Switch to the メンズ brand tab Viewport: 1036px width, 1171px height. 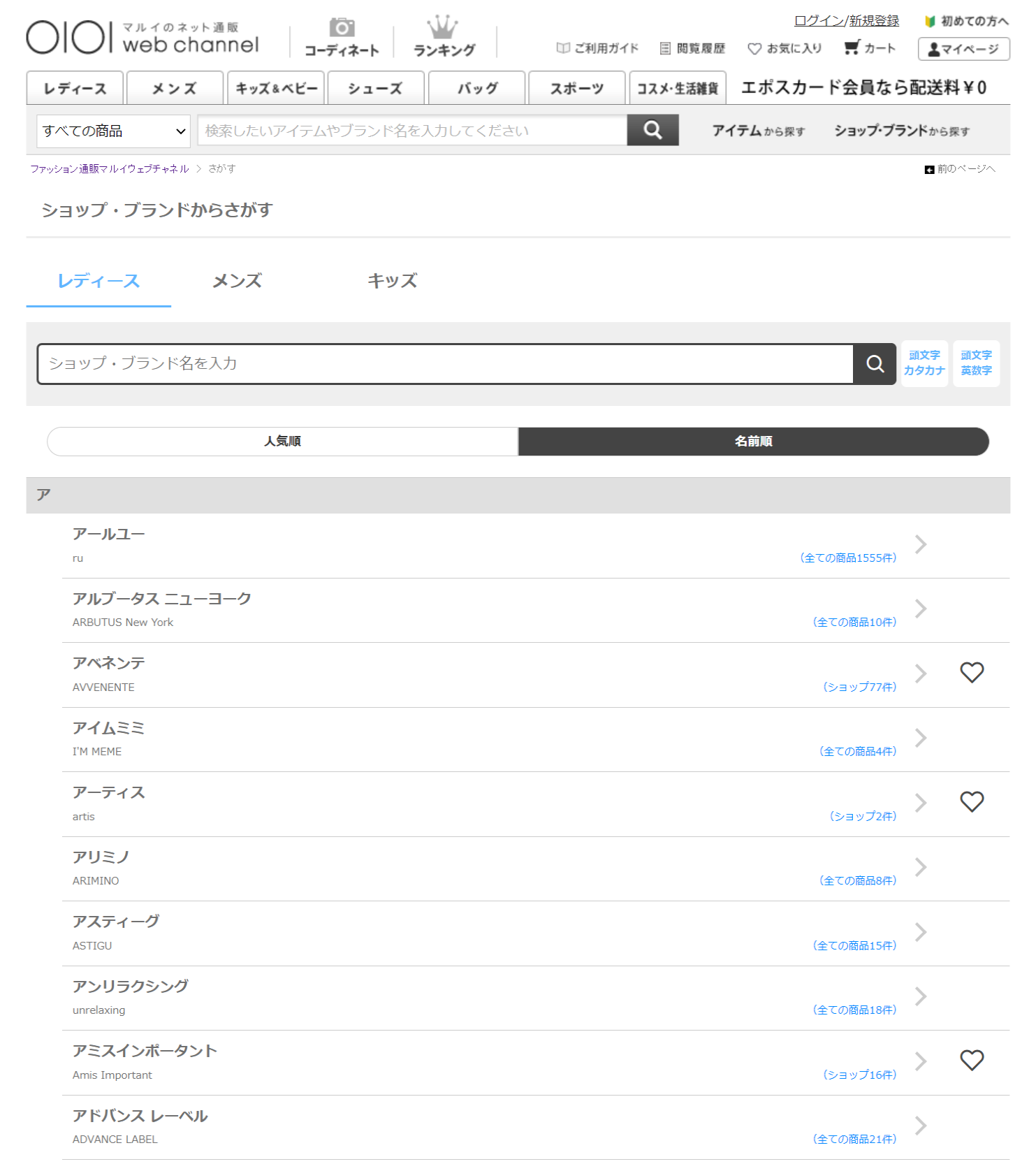click(x=237, y=281)
